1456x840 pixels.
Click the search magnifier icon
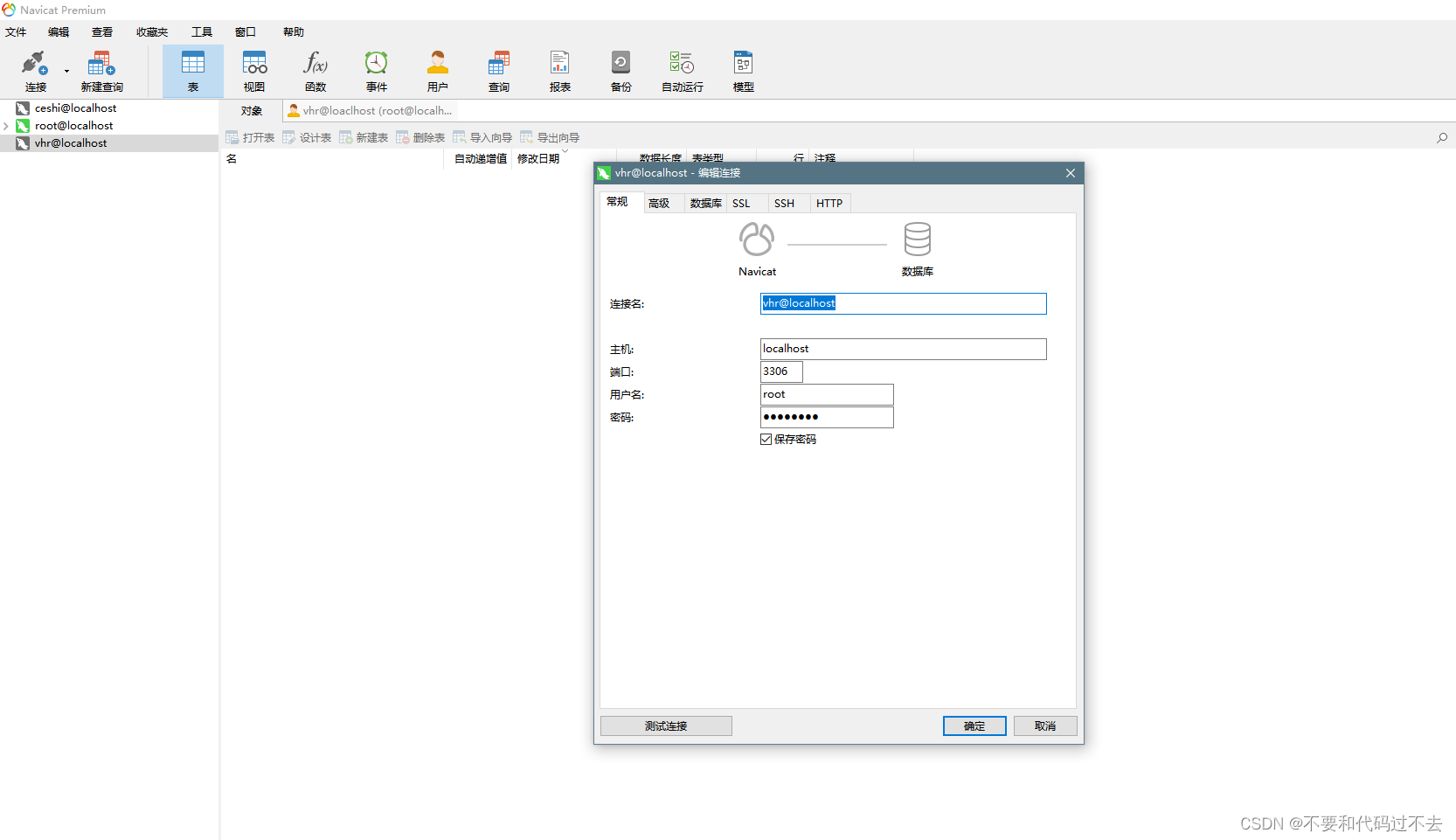(x=1441, y=137)
